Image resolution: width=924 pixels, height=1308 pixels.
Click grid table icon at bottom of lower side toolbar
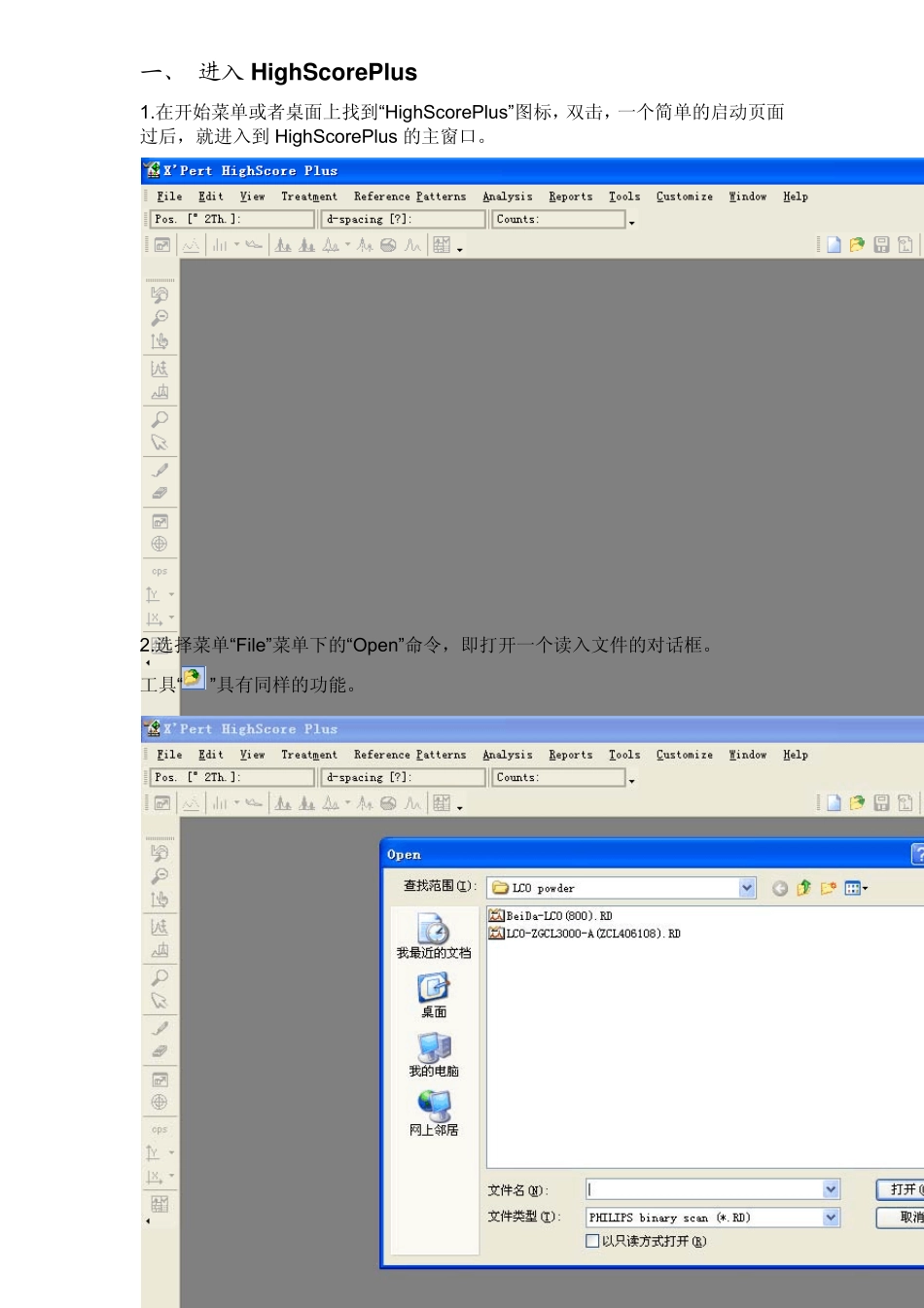click(160, 1204)
